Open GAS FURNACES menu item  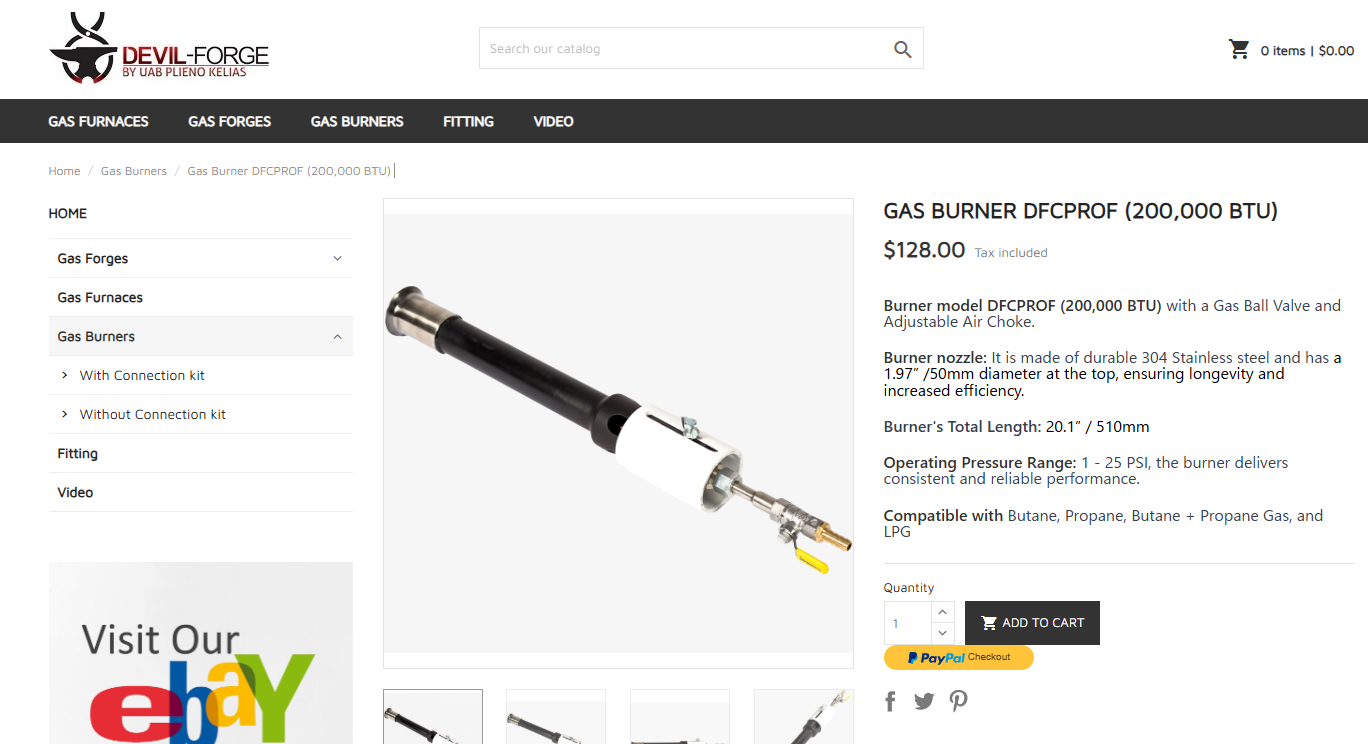point(98,121)
